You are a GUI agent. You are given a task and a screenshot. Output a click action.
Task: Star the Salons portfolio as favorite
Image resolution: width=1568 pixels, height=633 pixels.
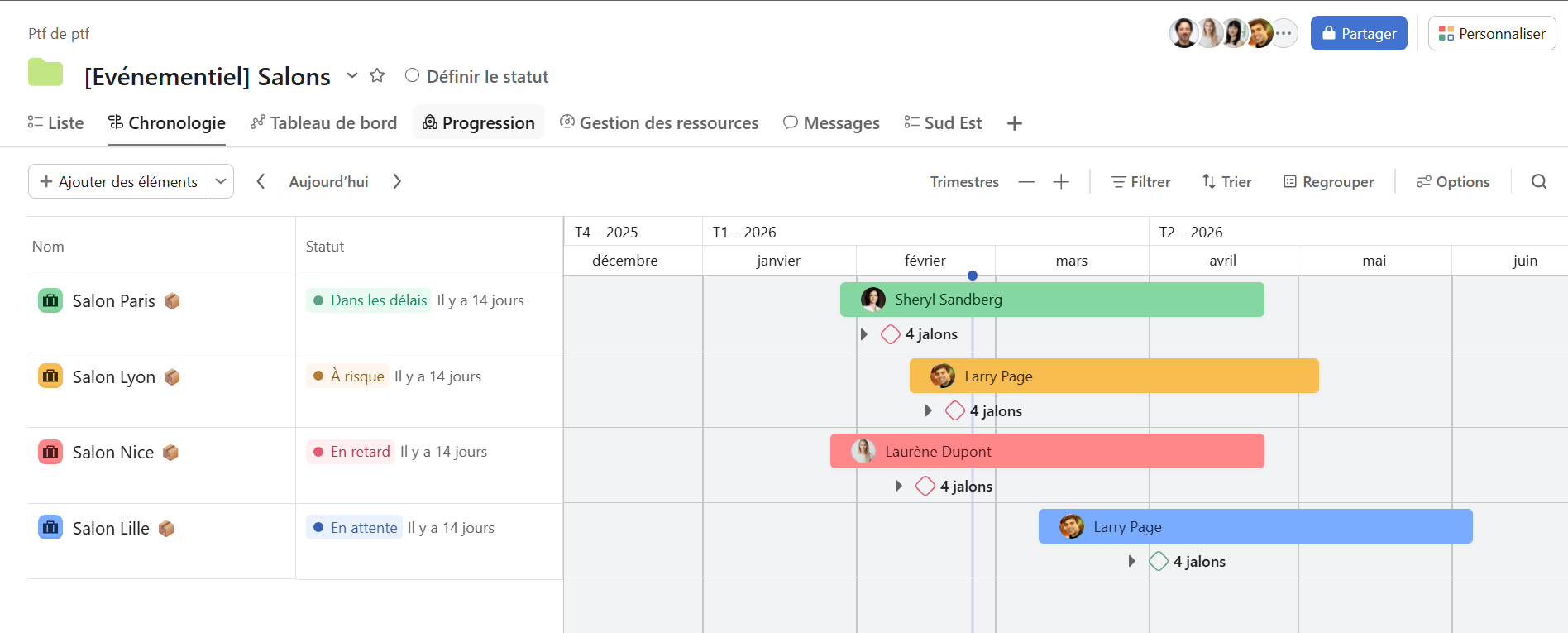tap(377, 76)
